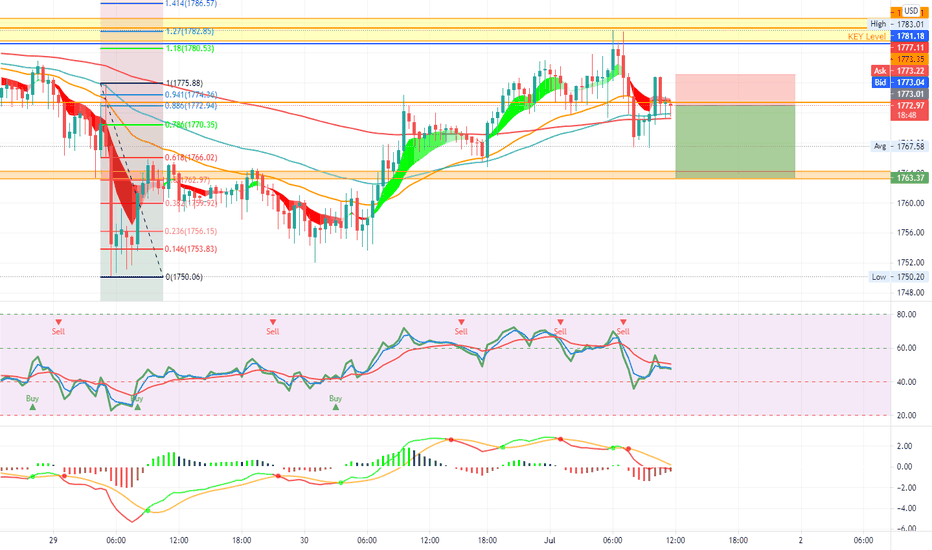
Task: Select the 1.414(1786.57) Fibonacci level label
Action: click(x=191, y=4)
